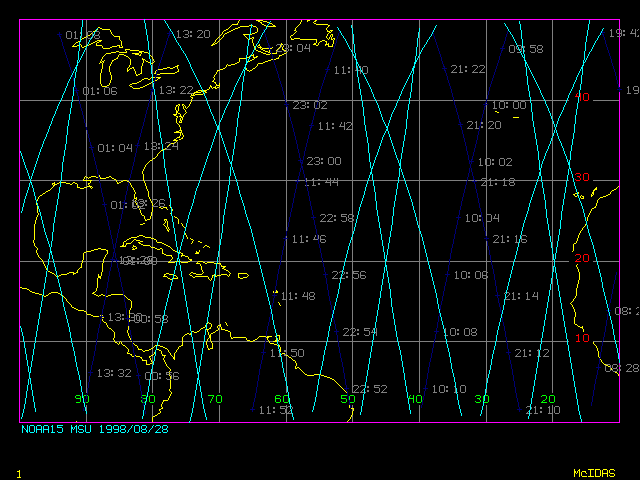Select the red latitude label 10
The width and height of the screenshot is (640, 480).
click(582, 338)
